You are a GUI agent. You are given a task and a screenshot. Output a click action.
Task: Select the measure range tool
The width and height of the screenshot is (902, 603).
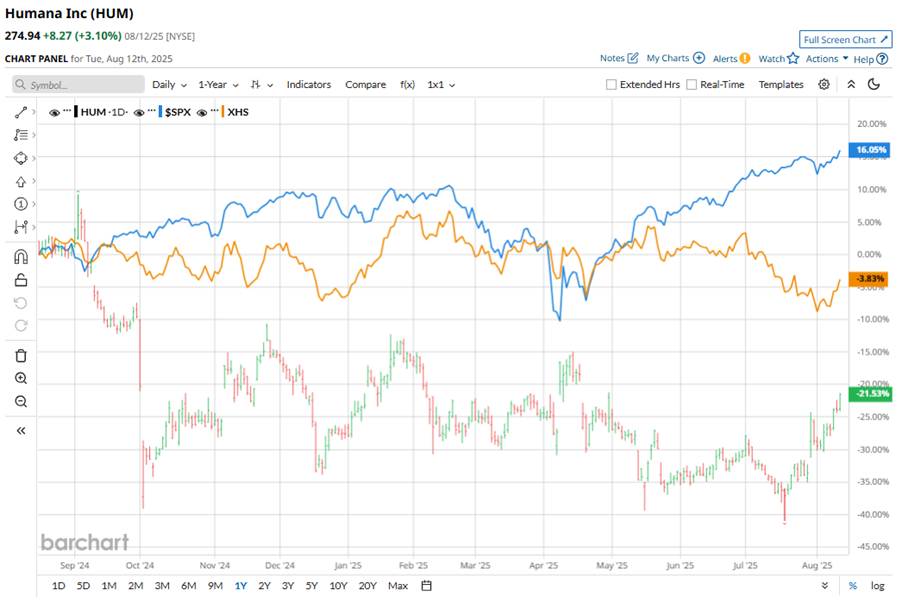[x=21, y=227]
